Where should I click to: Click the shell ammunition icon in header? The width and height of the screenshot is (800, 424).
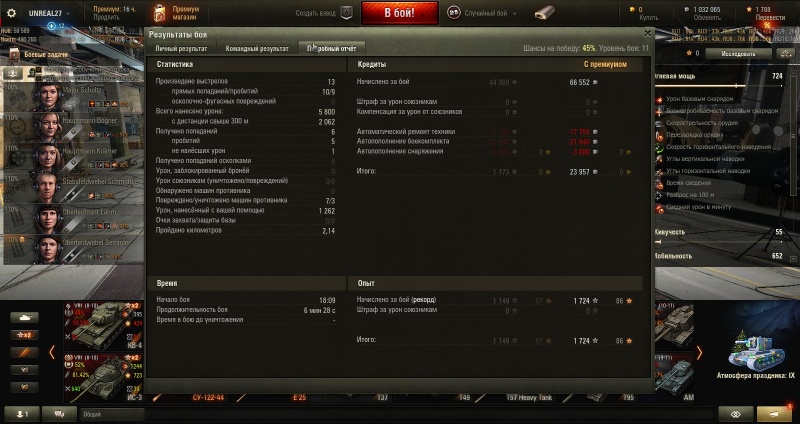point(544,13)
